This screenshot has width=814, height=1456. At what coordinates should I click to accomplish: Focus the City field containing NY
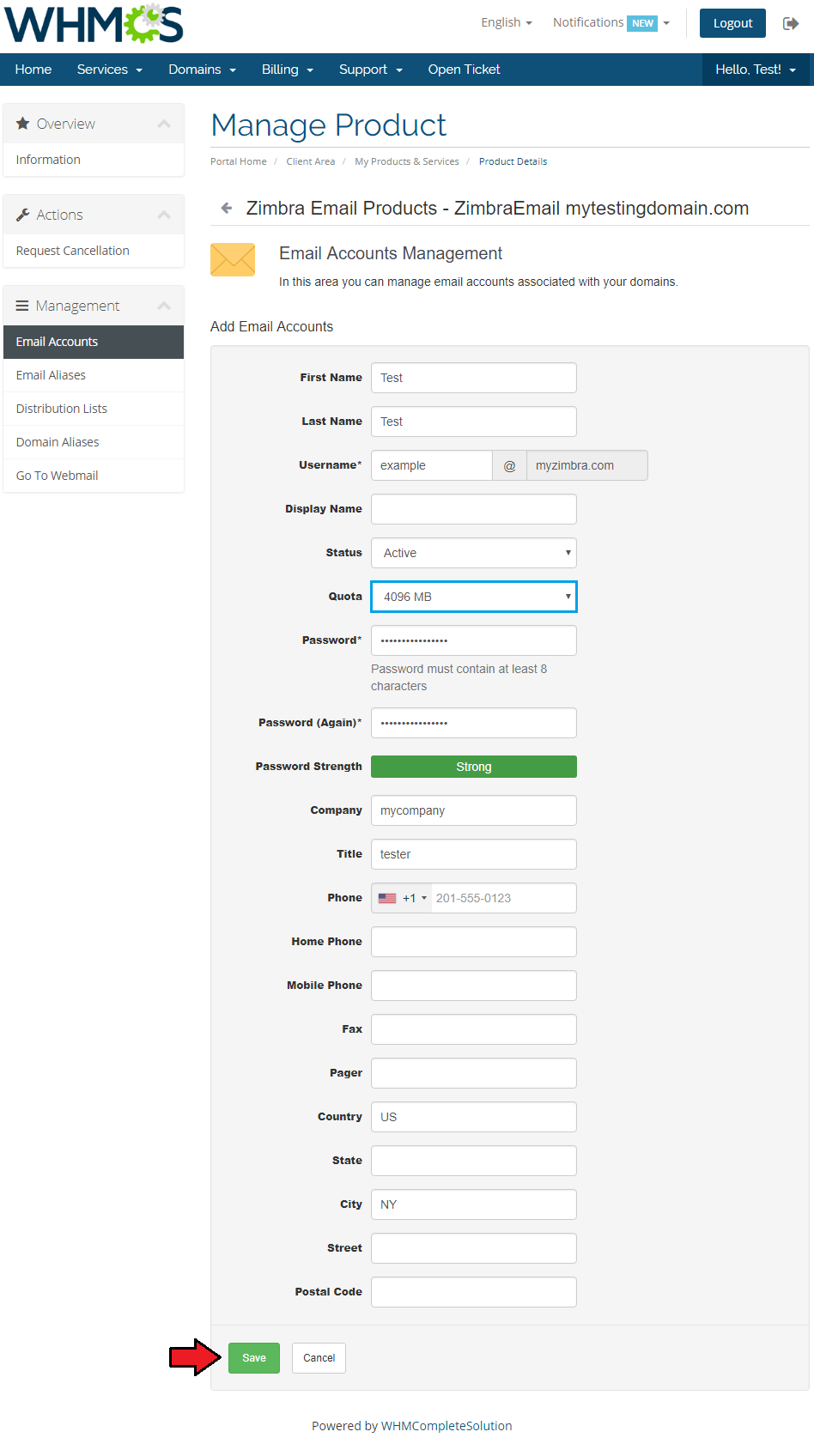pos(474,1204)
